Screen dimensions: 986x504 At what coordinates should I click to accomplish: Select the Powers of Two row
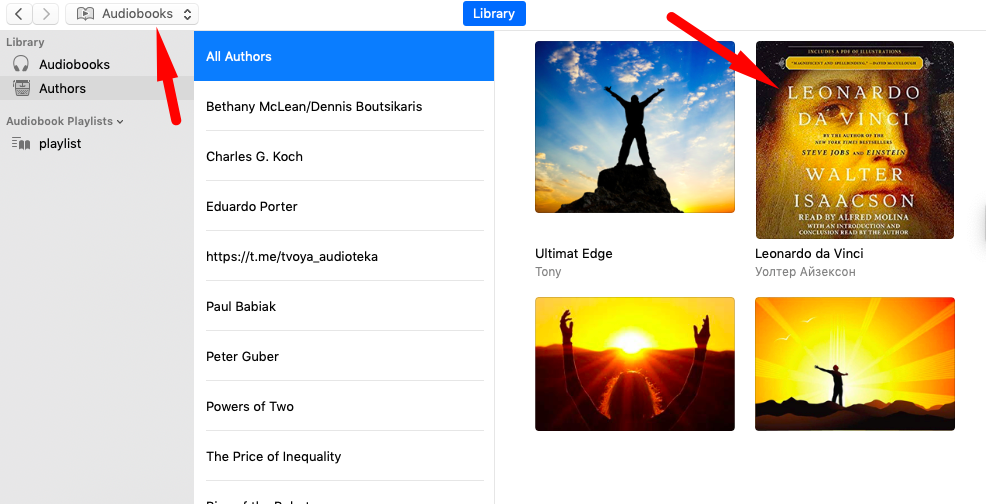coord(344,406)
